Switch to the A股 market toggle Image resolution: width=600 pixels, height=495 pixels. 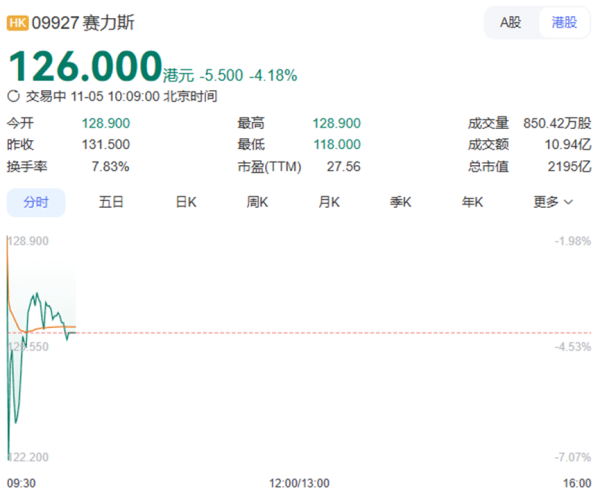(510, 23)
